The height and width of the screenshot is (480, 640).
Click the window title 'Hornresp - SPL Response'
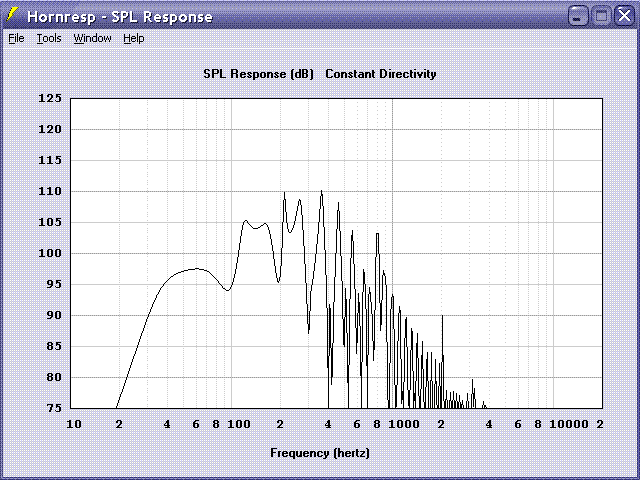coord(120,17)
